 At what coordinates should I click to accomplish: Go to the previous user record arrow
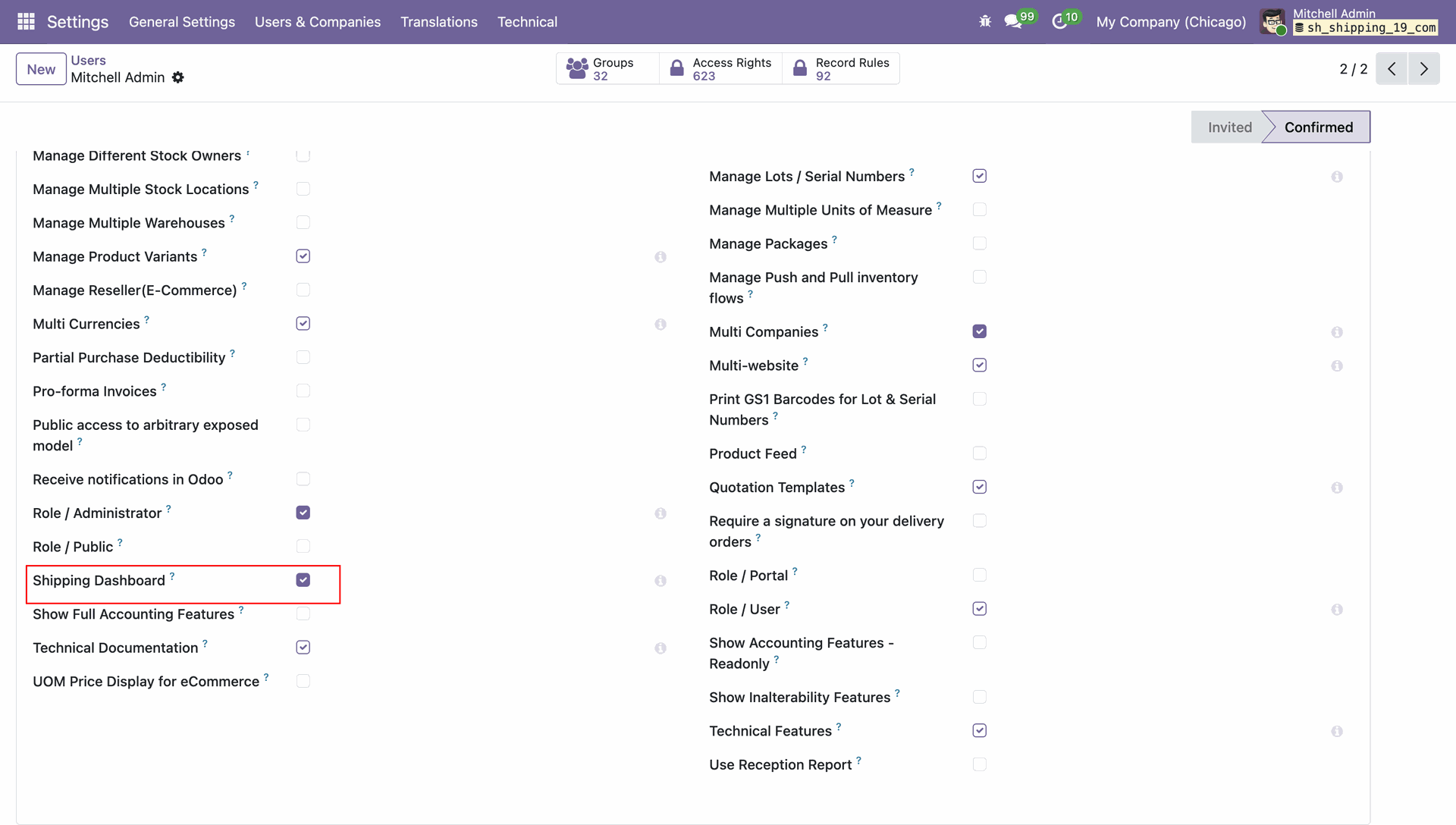tap(1392, 69)
